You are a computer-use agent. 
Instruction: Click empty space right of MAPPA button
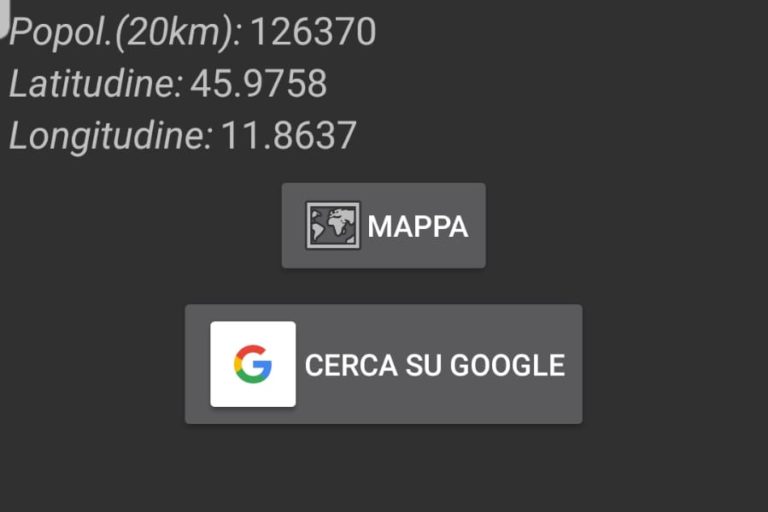[x=620, y=225]
